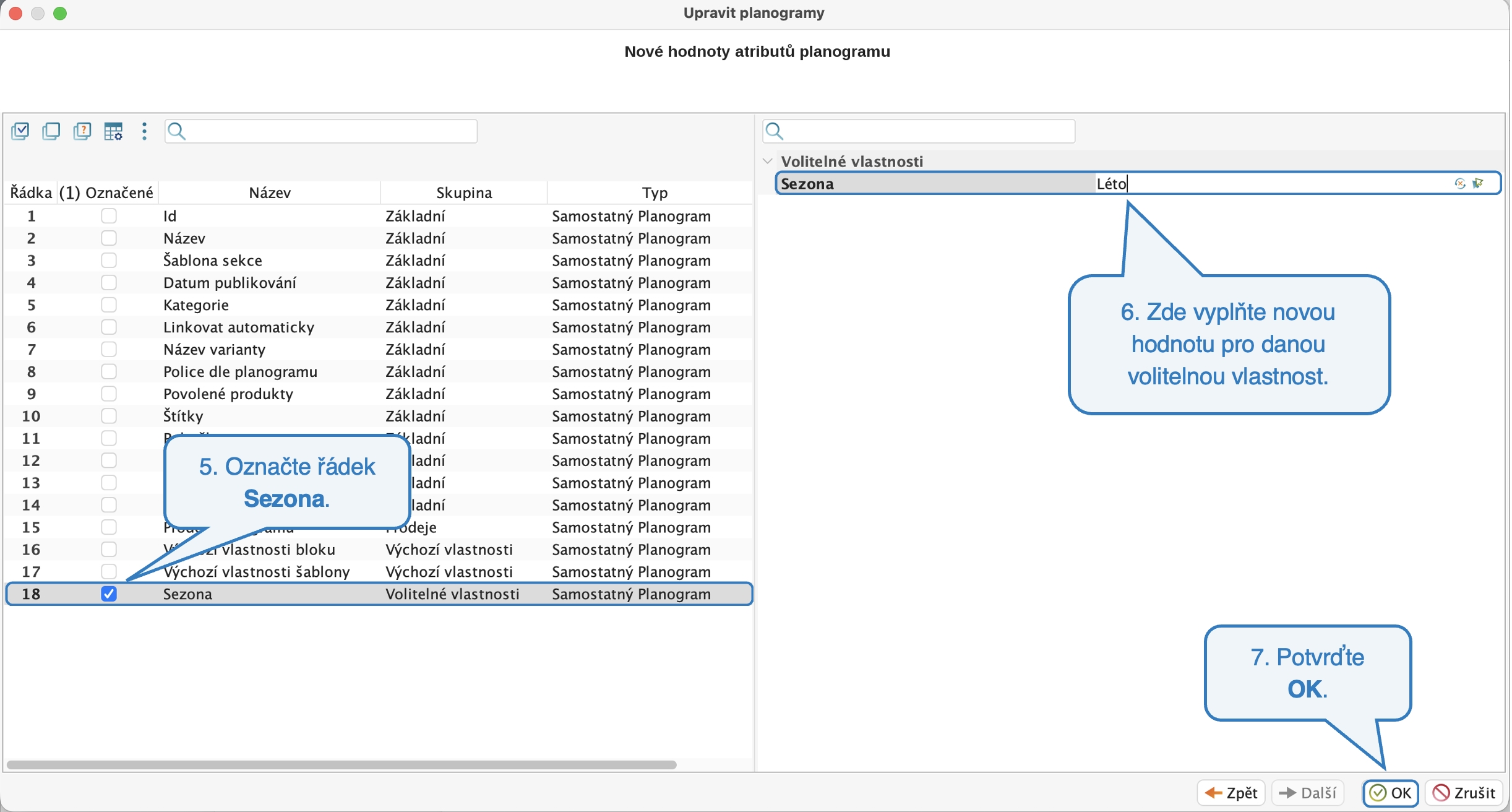
Task: Check the box for the Id row
Action: [109, 216]
